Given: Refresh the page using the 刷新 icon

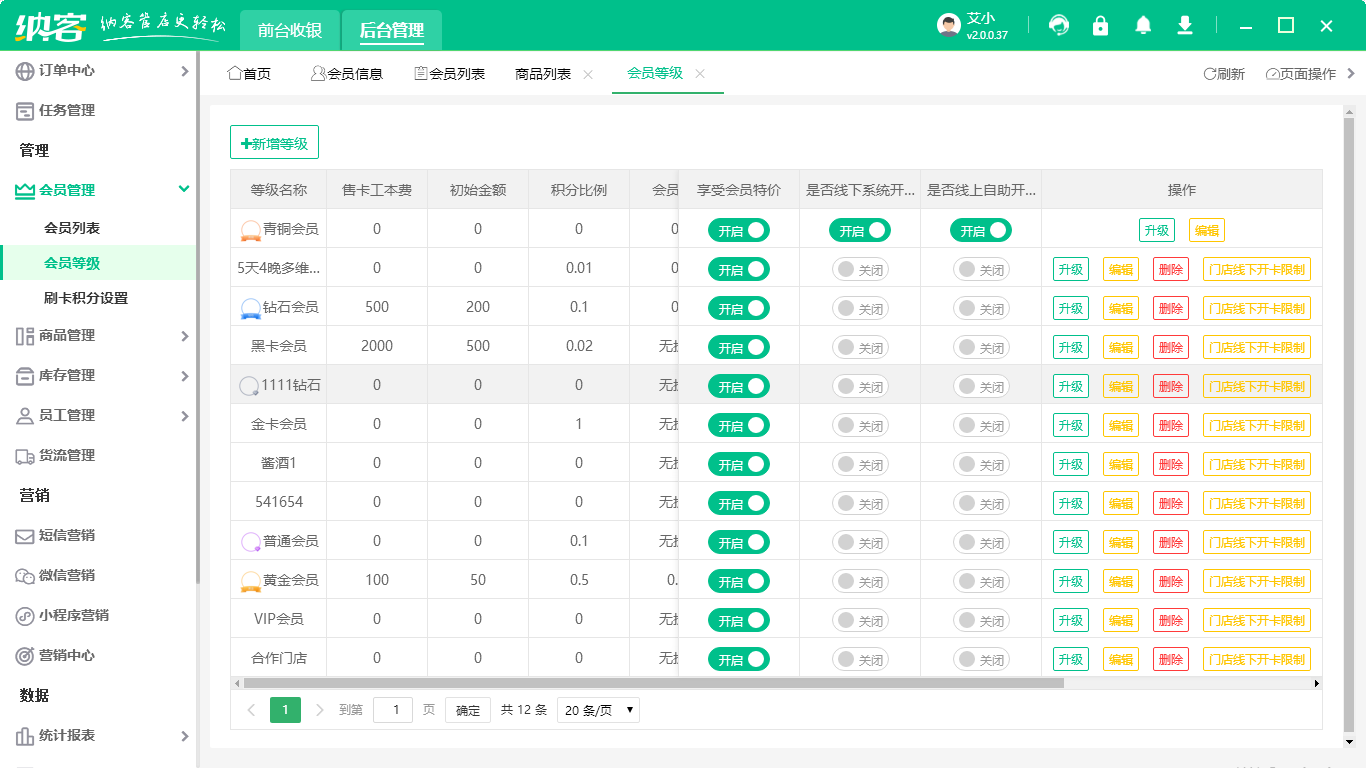Looking at the screenshot, I should tap(1223, 73).
